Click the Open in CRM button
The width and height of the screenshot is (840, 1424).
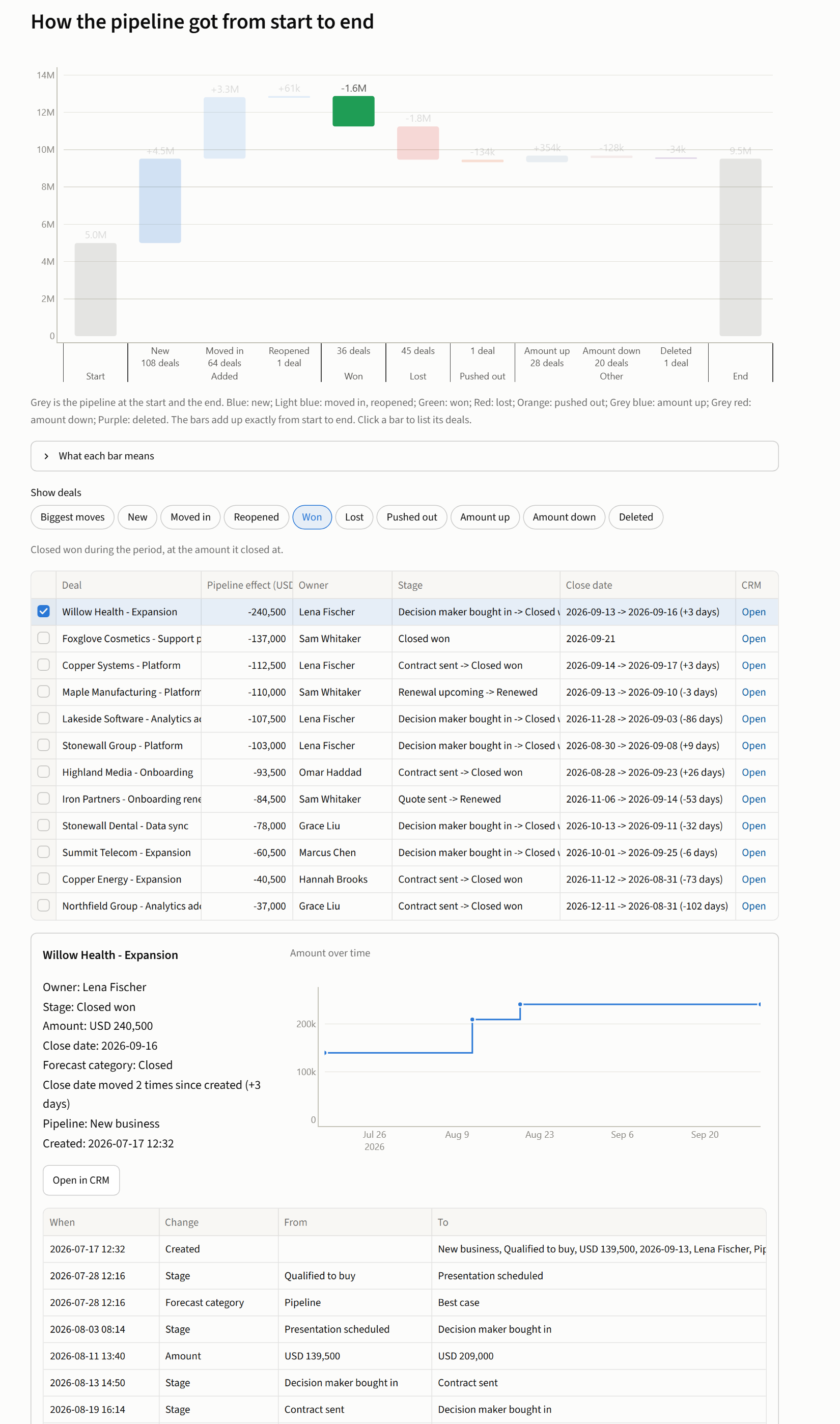(81, 1180)
